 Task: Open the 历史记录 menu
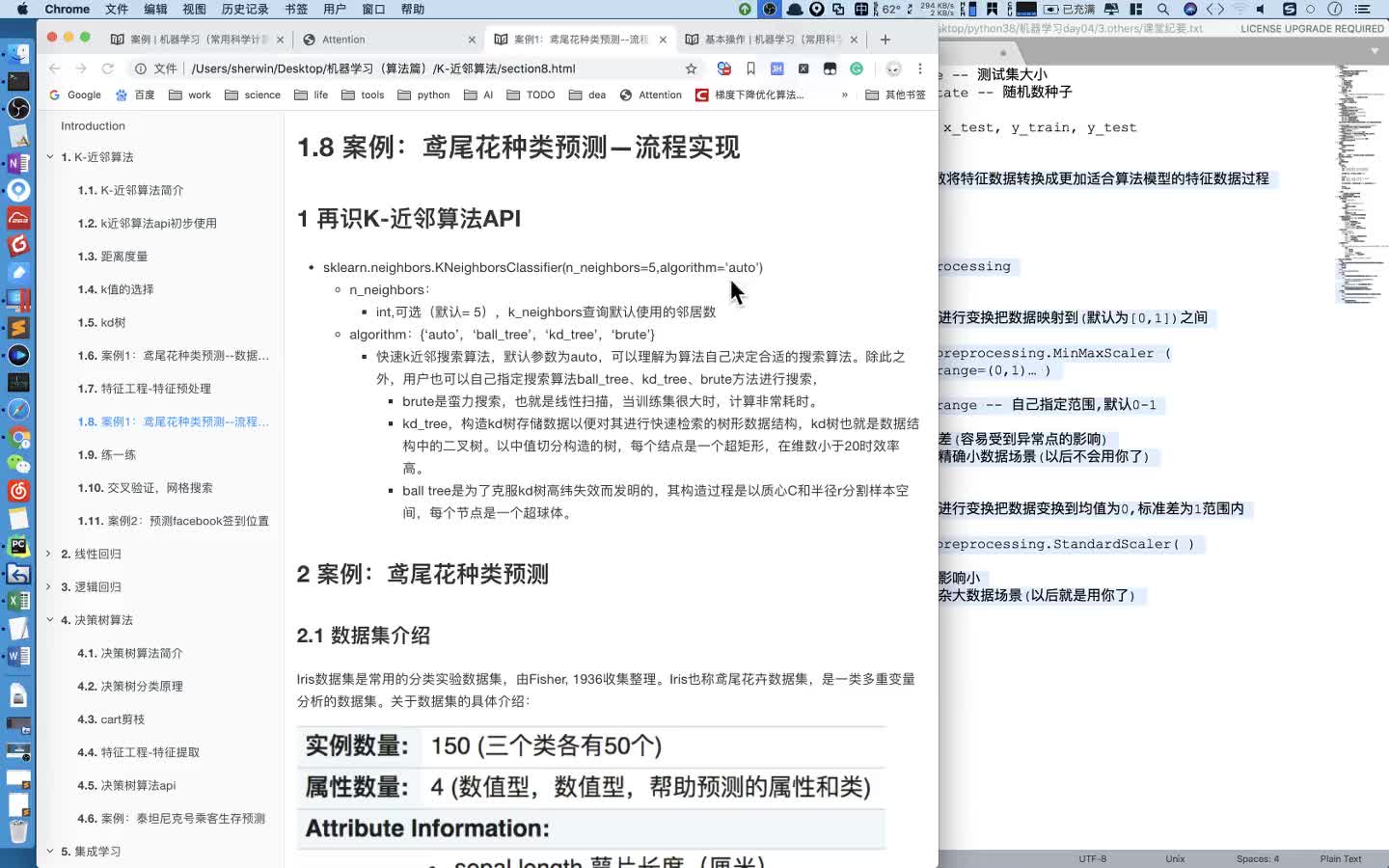pyautogui.click(x=245, y=9)
